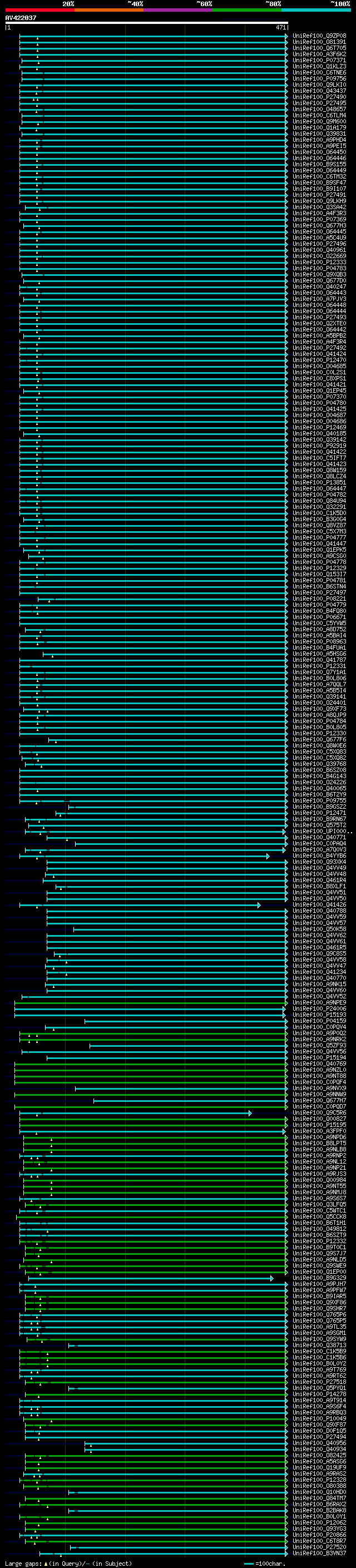Select the UniRef100_Q4VV51 label
Image resolution: width=356 pixels, height=1568 pixels.
[x=319, y=892]
